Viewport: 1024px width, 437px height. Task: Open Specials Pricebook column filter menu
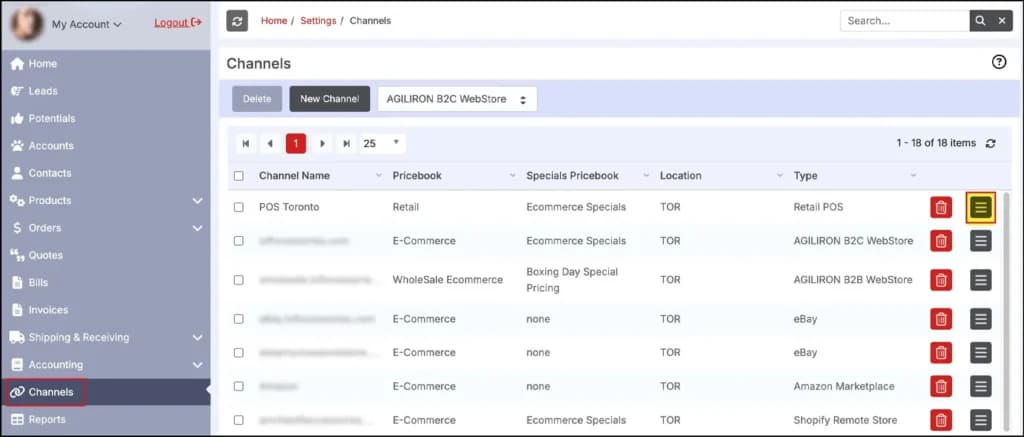pyautogui.click(x=647, y=176)
